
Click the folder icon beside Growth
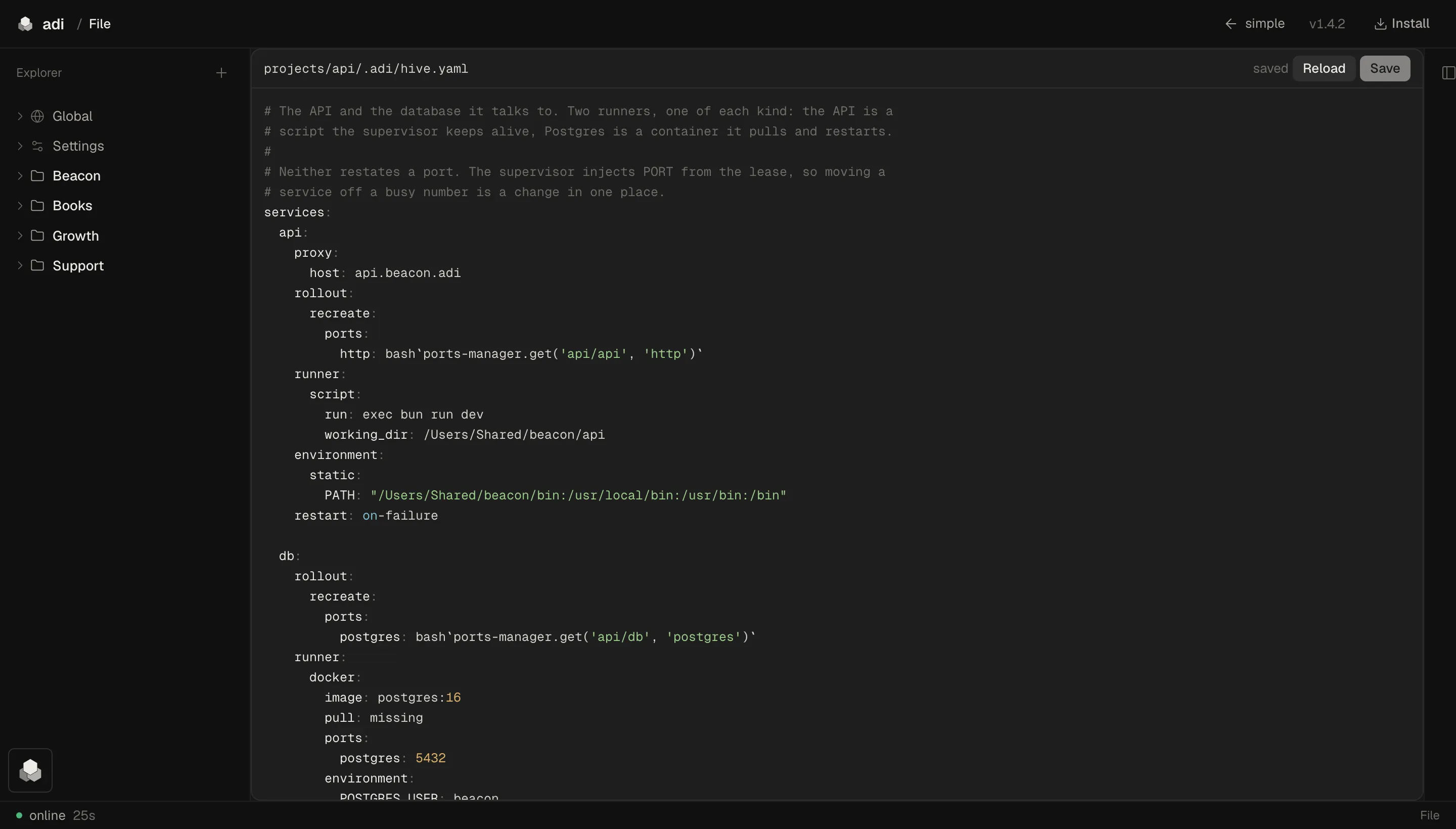click(37, 236)
